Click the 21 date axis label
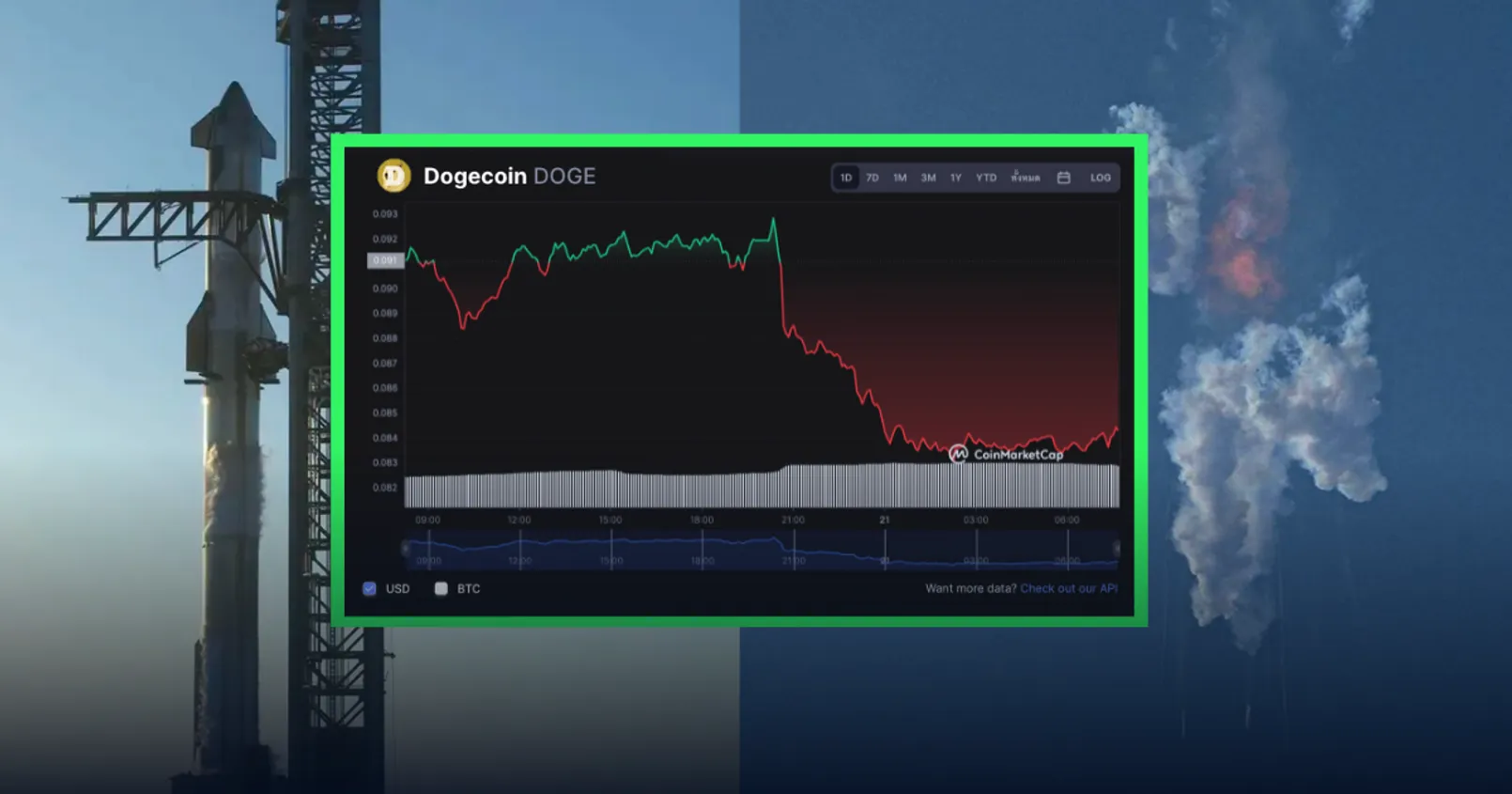The height and width of the screenshot is (794, 1512). [884, 520]
